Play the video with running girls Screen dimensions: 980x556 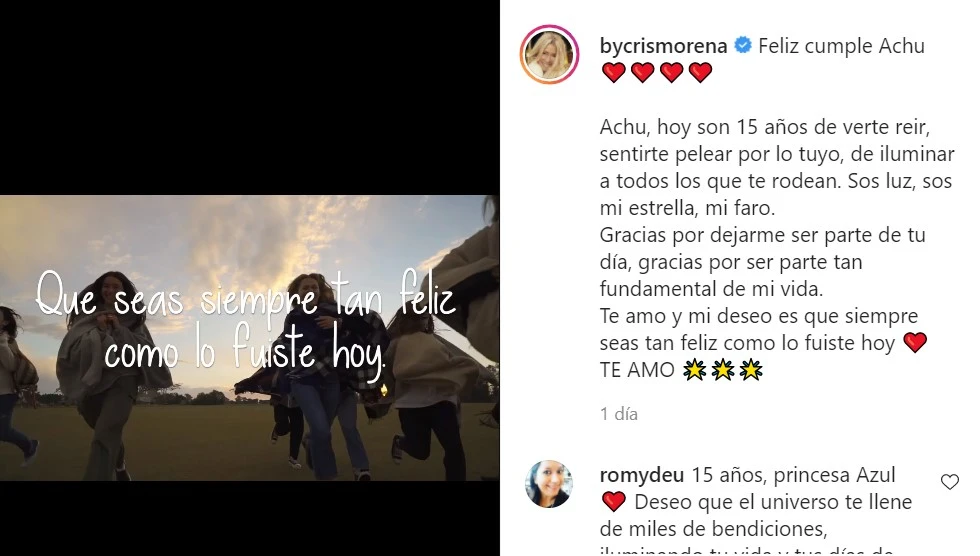249,338
